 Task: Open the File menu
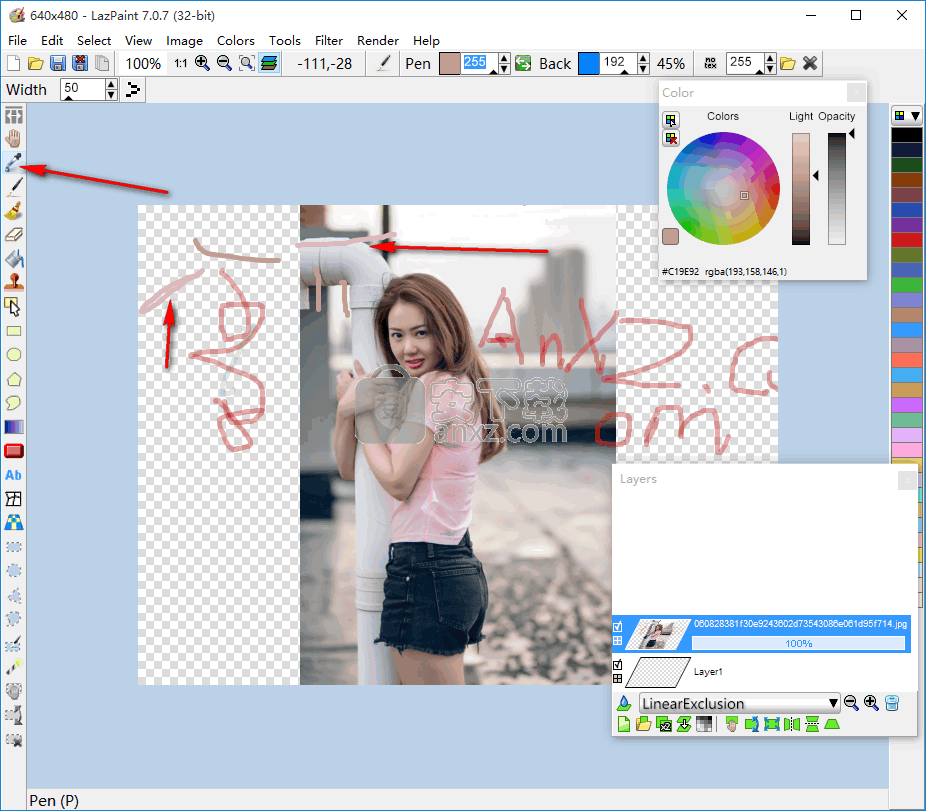pos(17,40)
